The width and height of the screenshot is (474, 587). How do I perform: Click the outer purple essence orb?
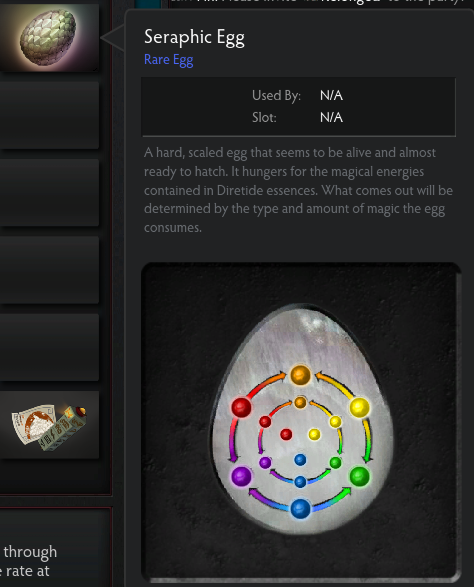tap(241, 477)
